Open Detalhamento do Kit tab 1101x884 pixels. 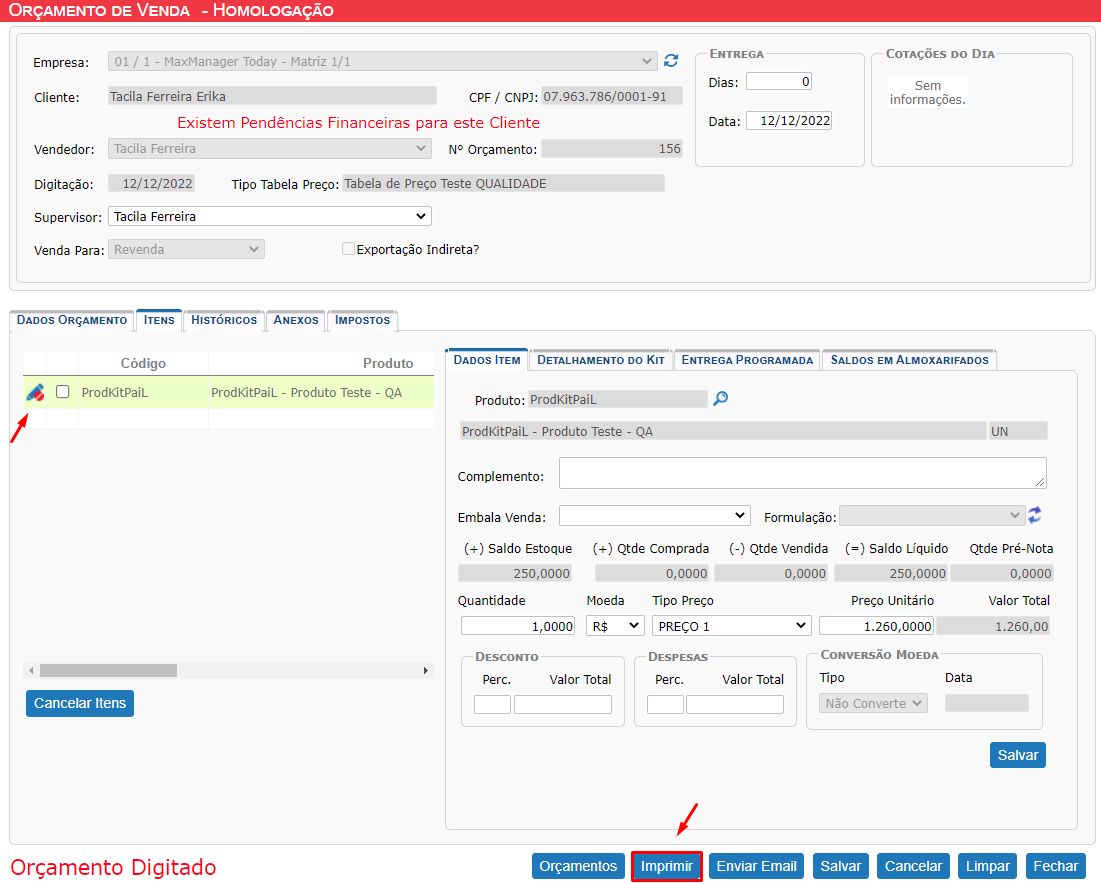point(601,360)
